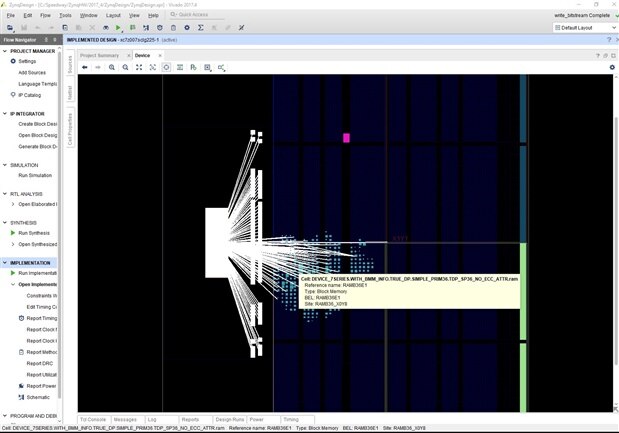Expand Open Synthesized Design item

[x=13, y=244]
